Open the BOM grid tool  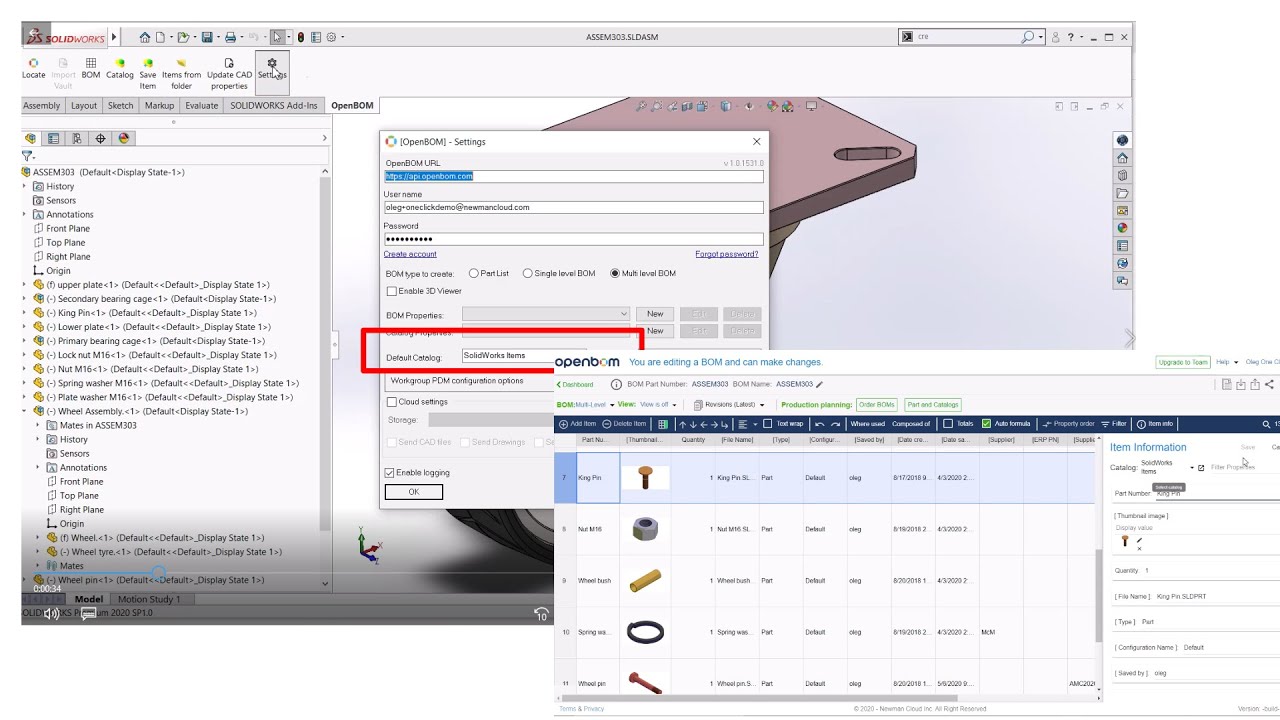(x=91, y=69)
